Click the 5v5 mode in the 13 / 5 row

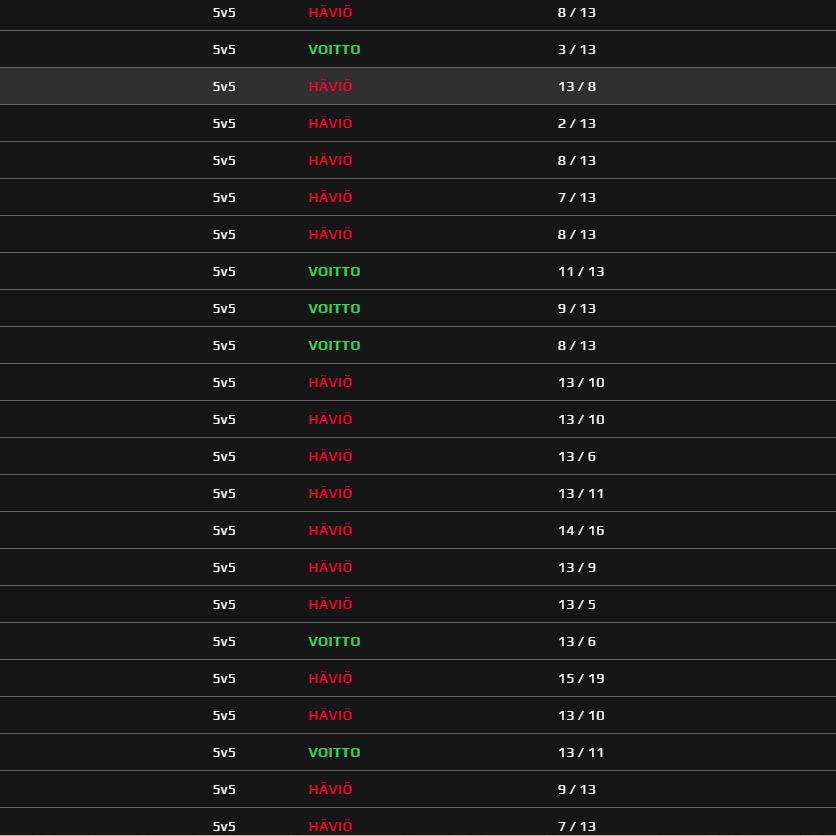(224, 605)
